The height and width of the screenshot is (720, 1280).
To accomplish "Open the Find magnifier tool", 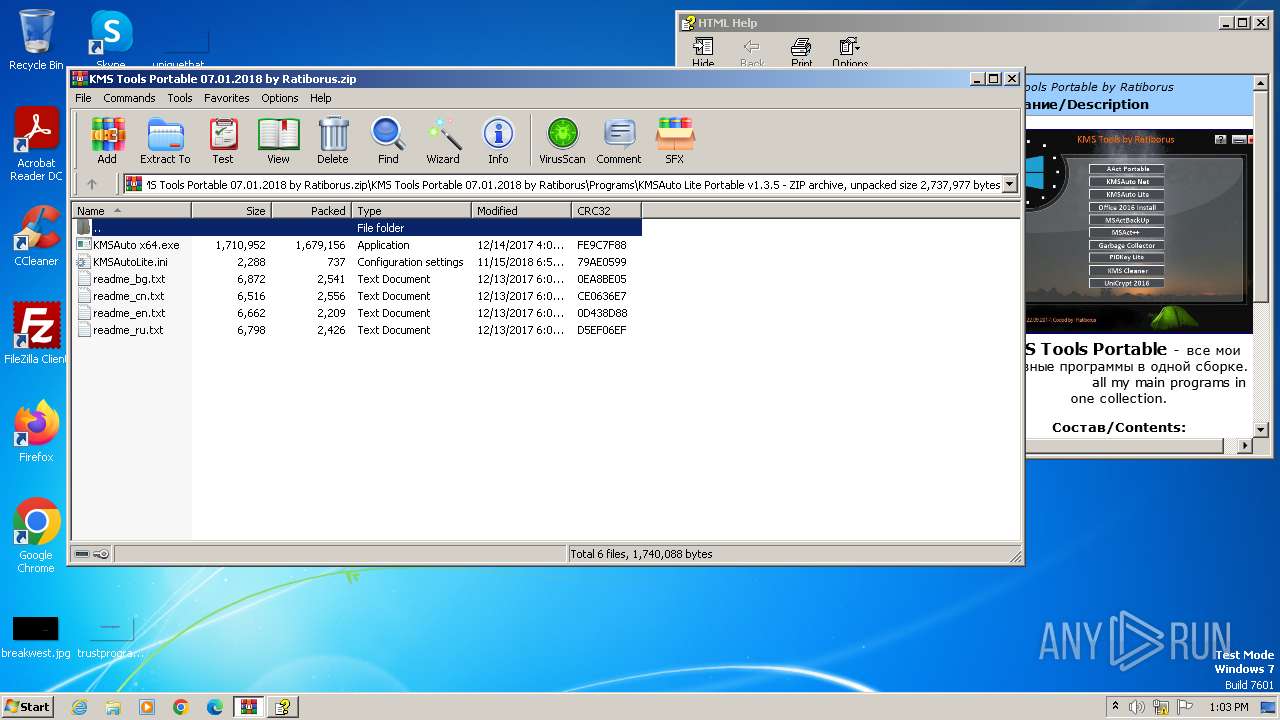I will (x=388, y=140).
